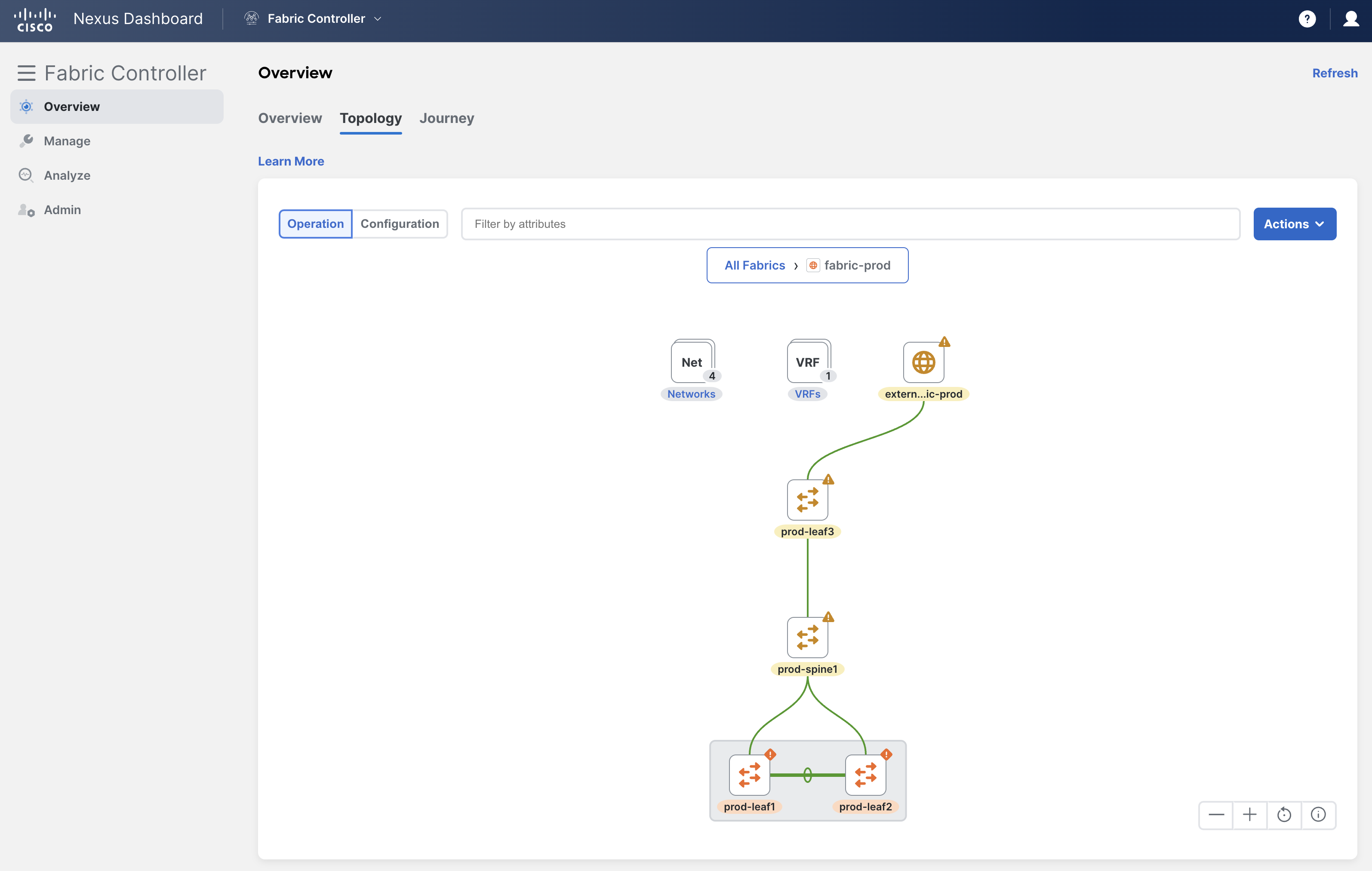Image resolution: width=1372 pixels, height=871 pixels.
Task: Open the Topology tab
Action: pyautogui.click(x=371, y=118)
